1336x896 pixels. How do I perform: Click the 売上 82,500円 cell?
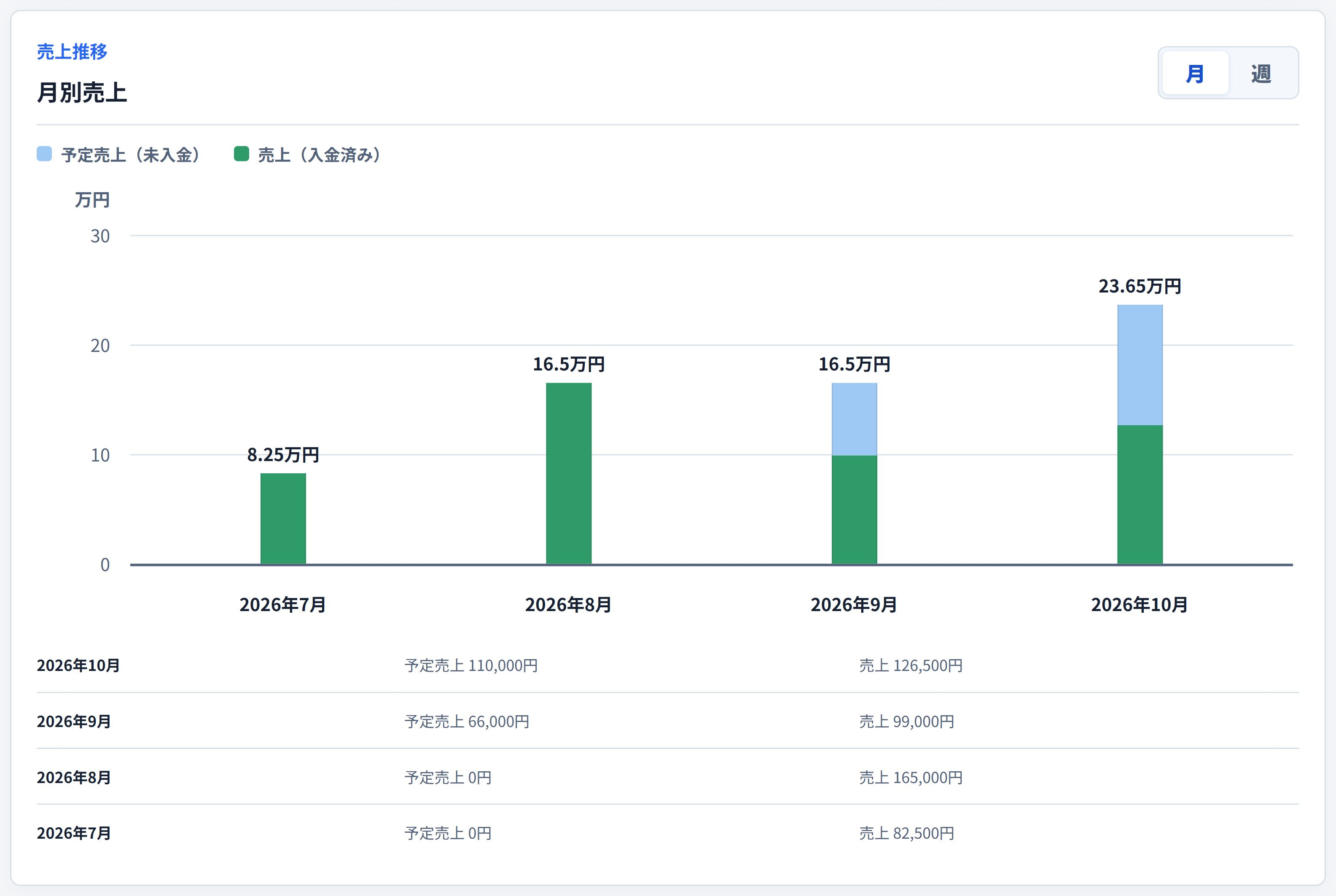click(x=907, y=834)
